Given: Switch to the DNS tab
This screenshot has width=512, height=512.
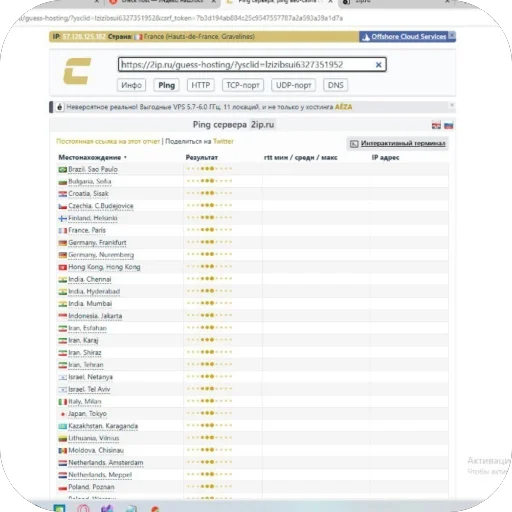Looking at the screenshot, I should click(x=335, y=85).
